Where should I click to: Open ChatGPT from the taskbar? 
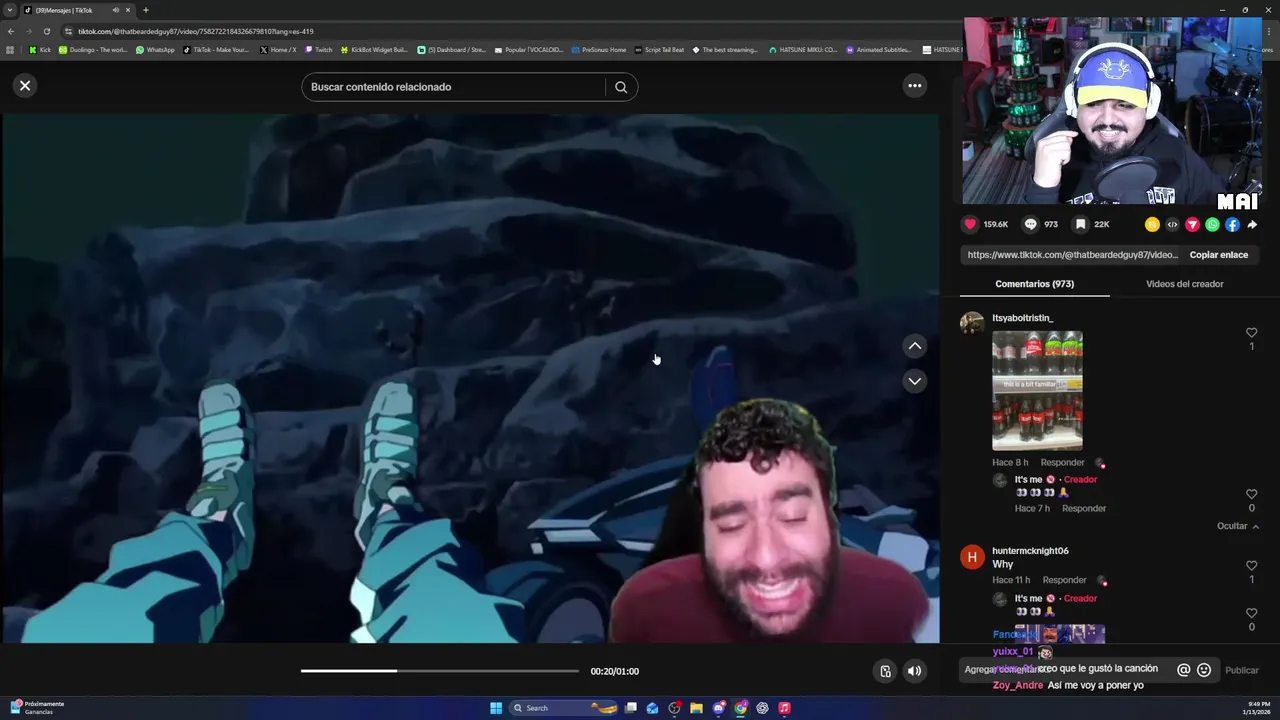point(762,708)
